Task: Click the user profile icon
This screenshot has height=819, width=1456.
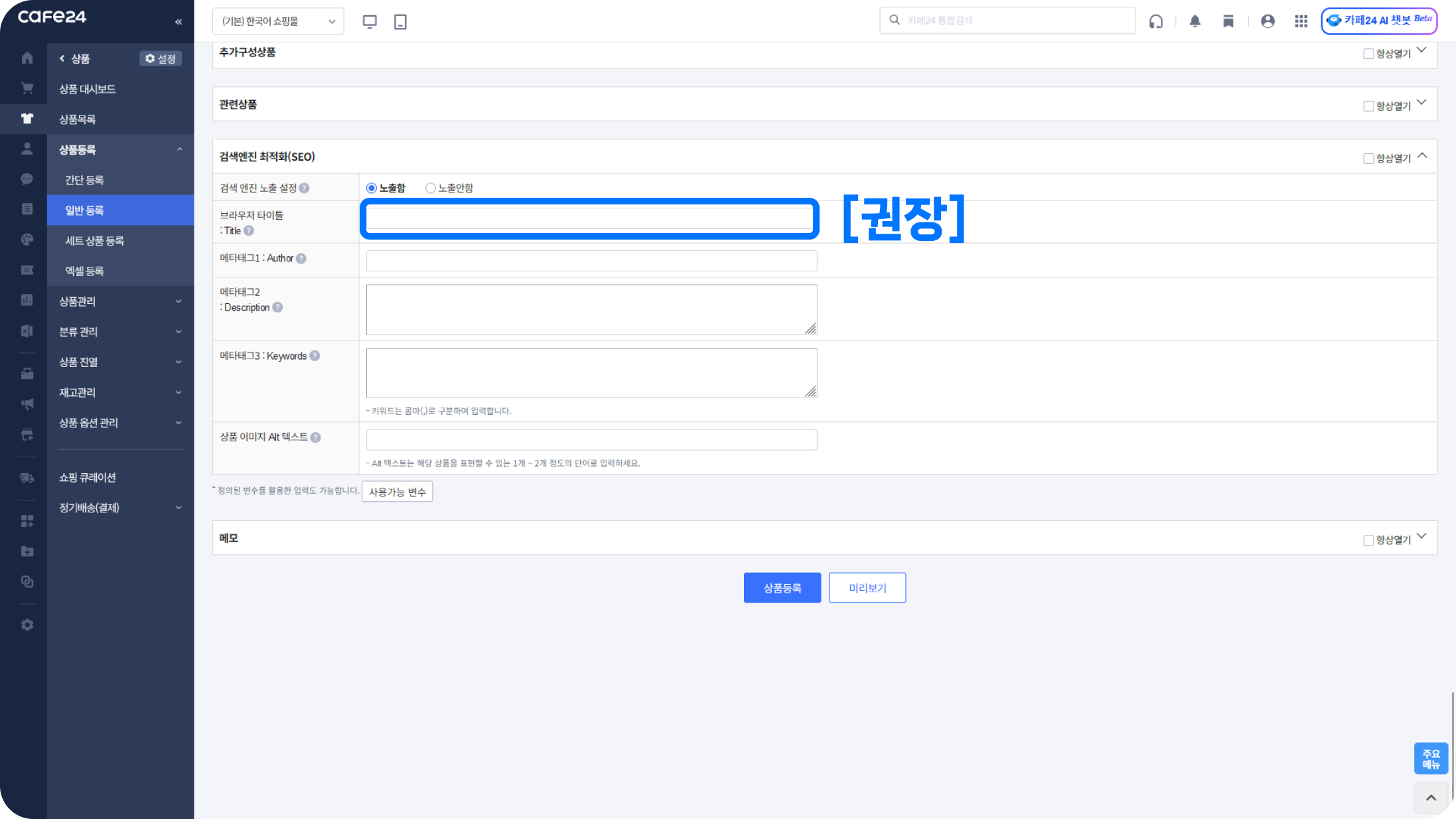Action: coord(1268,21)
